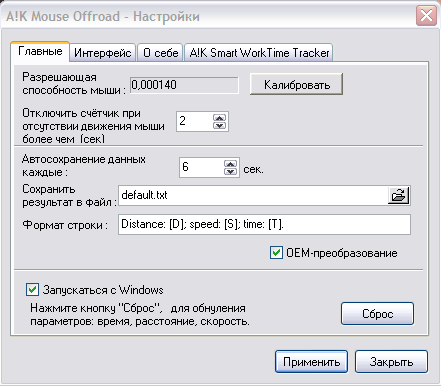Click the Калибровать button
Screen dimensions: 441x386
click(x=296, y=85)
